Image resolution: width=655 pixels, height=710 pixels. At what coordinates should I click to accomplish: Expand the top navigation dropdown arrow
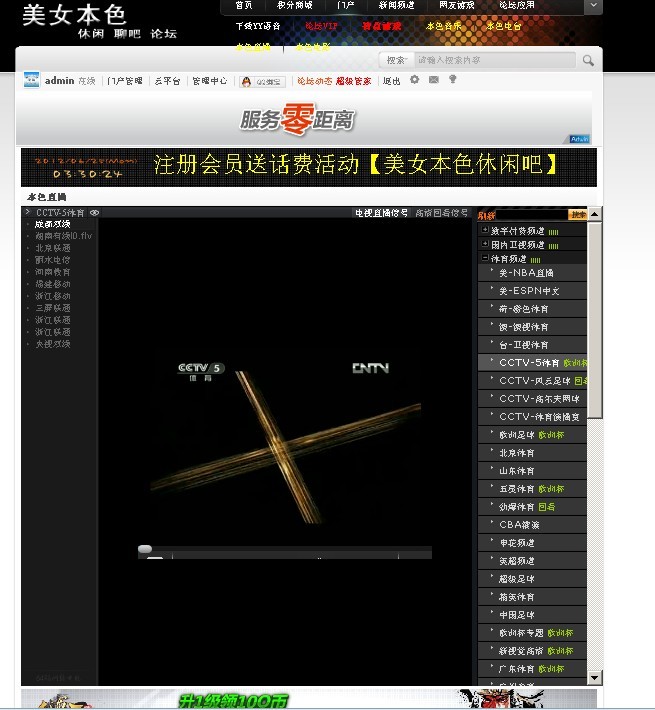pos(593,5)
